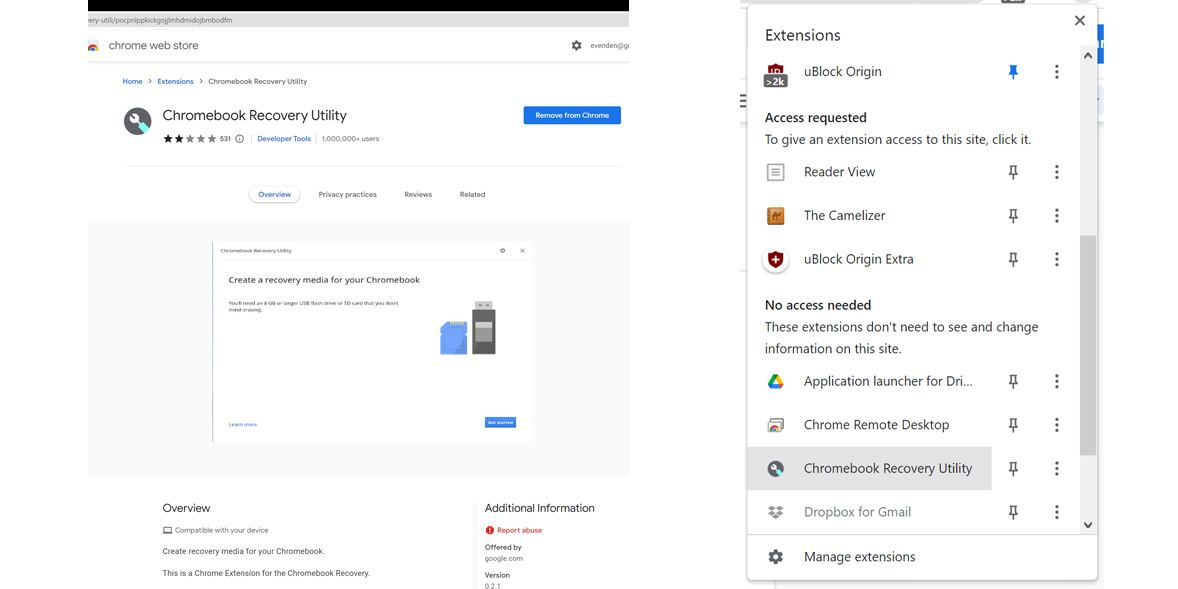1178x589 pixels.
Task: Click the star rating
Action: [190, 139]
